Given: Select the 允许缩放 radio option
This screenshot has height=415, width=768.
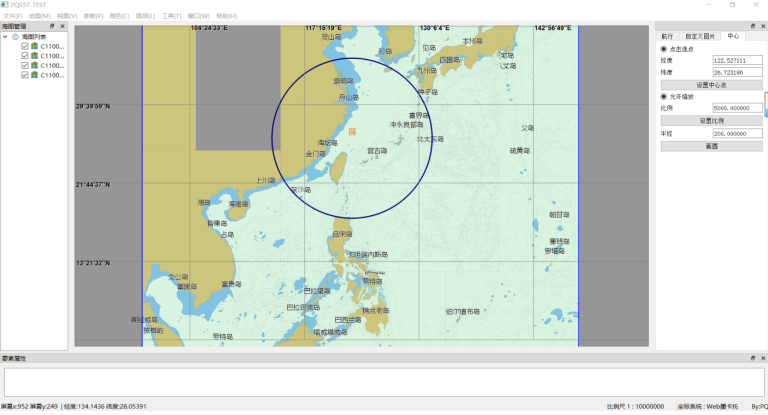Looking at the screenshot, I should pyautogui.click(x=664, y=96).
